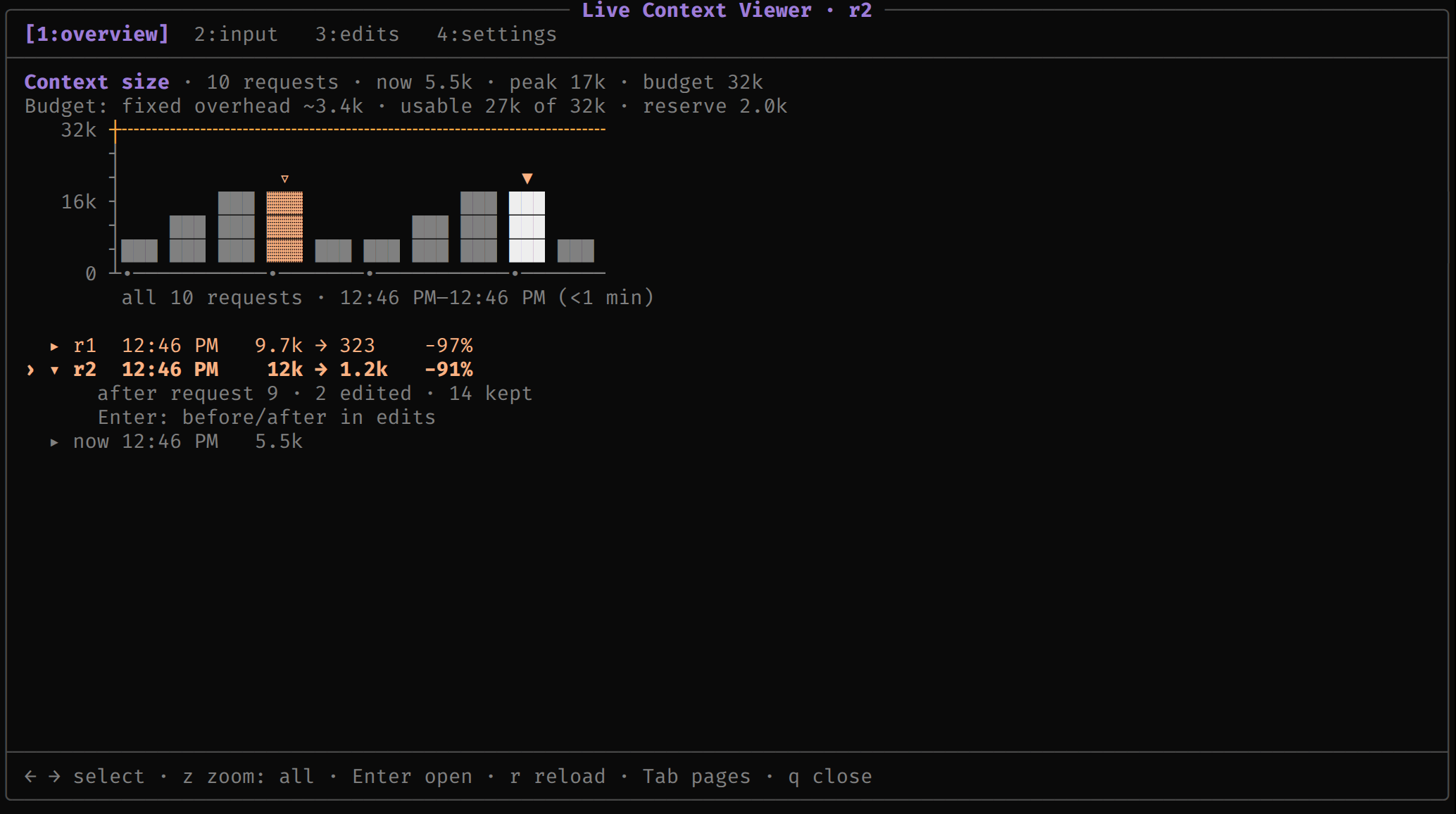Open the 3:edits tab
The width and height of the screenshot is (1456, 814).
coord(357,34)
